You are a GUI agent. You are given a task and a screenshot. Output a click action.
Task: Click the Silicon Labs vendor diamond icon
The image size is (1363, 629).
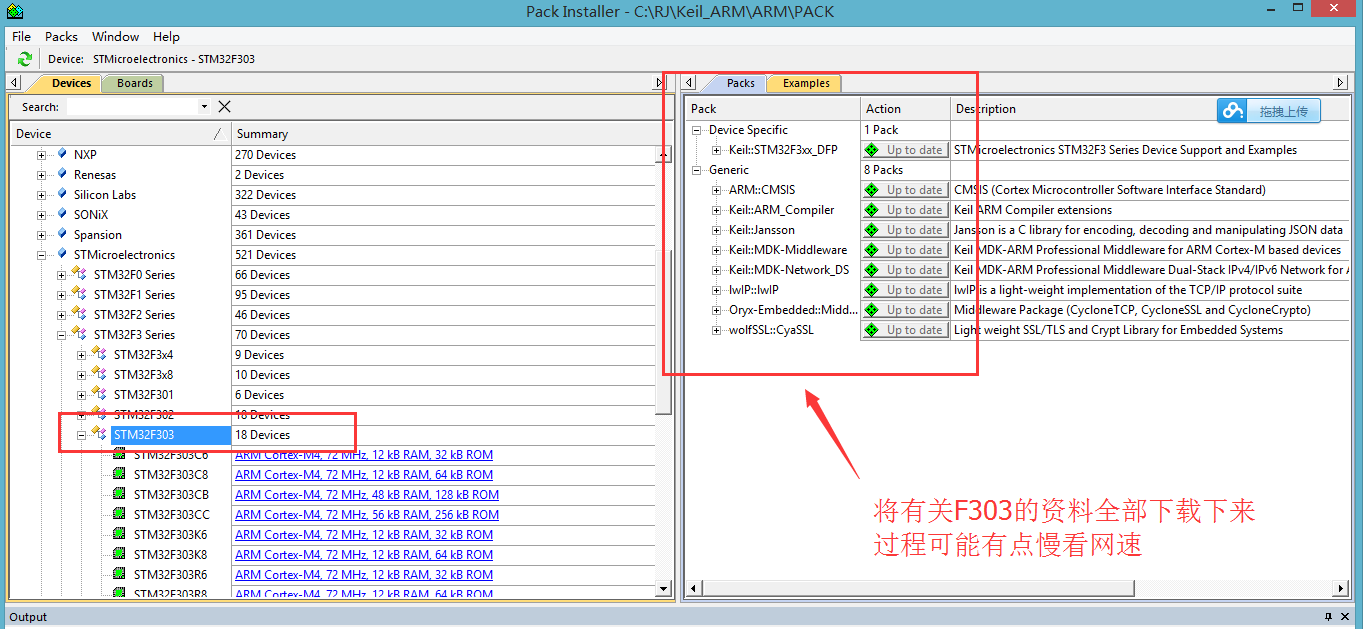click(x=62, y=194)
